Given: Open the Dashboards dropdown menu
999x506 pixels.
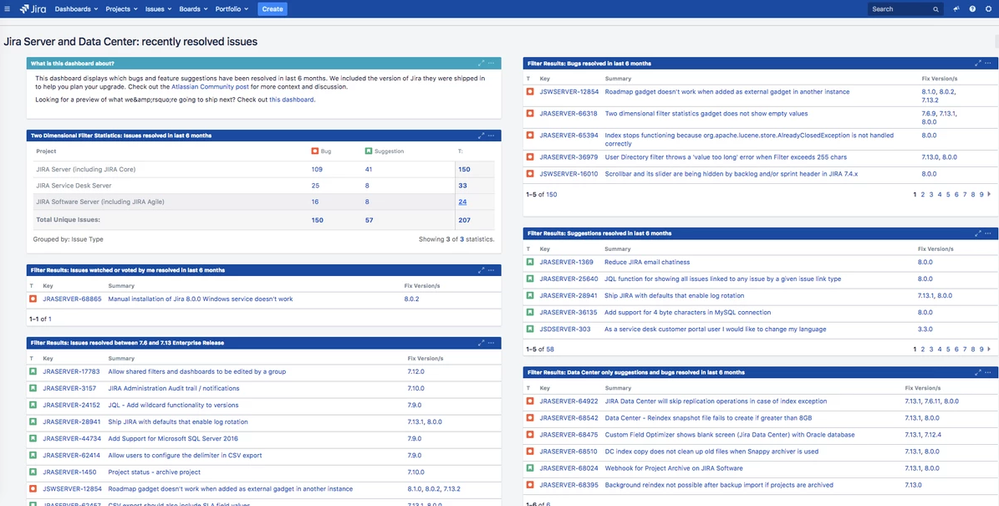Looking at the screenshot, I should click(76, 9).
